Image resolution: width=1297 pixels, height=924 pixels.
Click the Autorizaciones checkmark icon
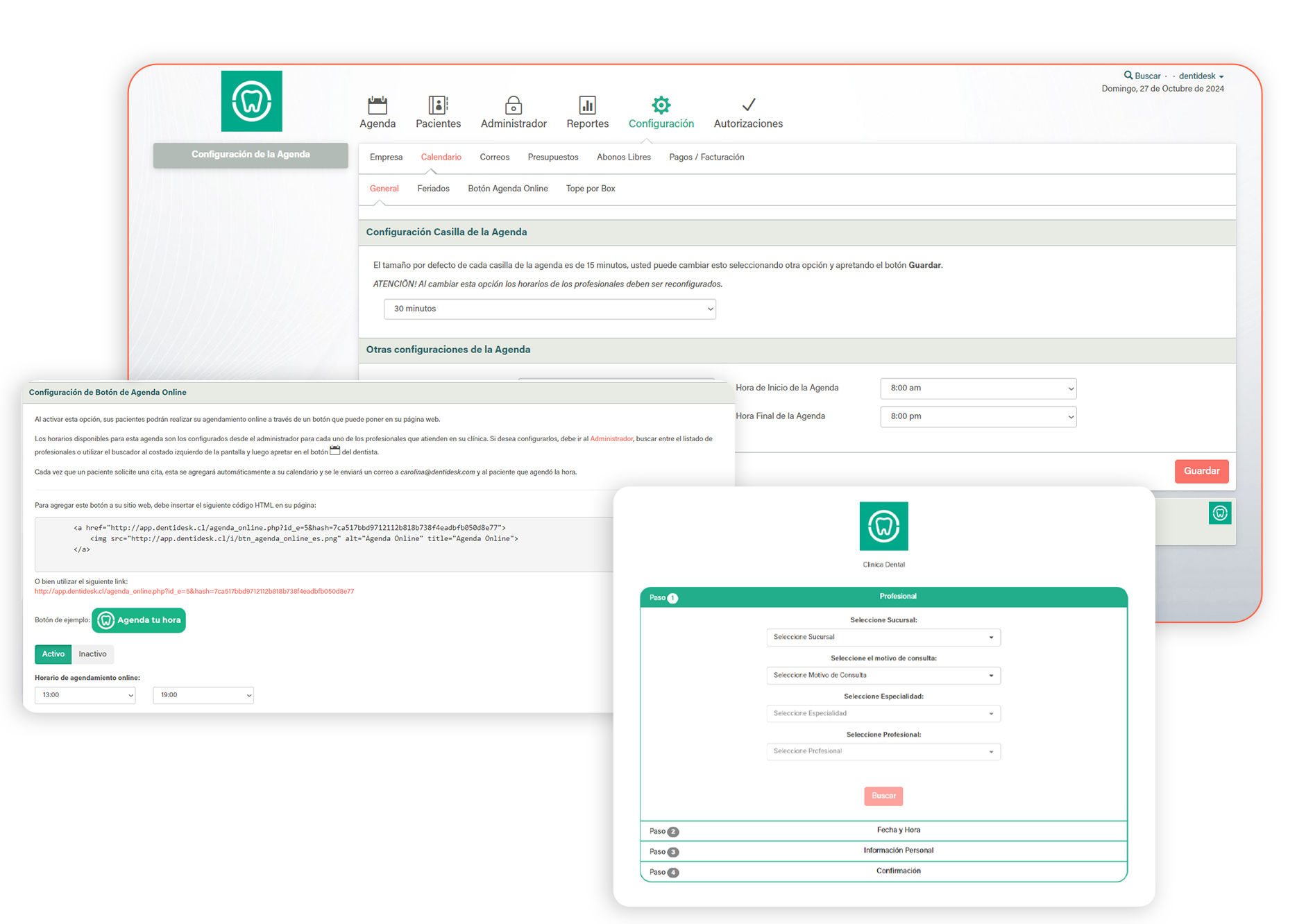click(748, 105)
